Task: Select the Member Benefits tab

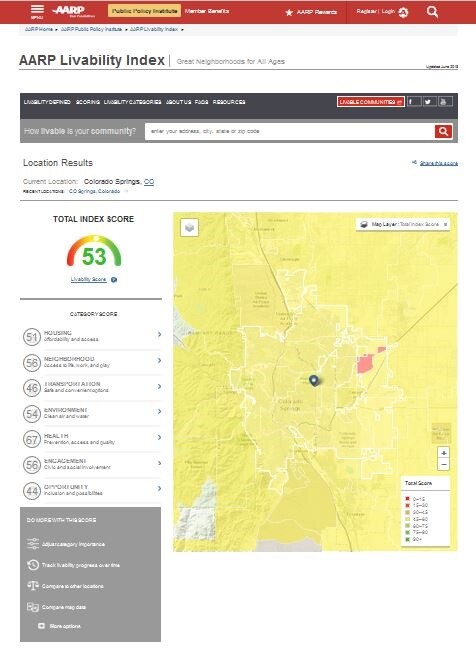Action: [x=207, y=11]
